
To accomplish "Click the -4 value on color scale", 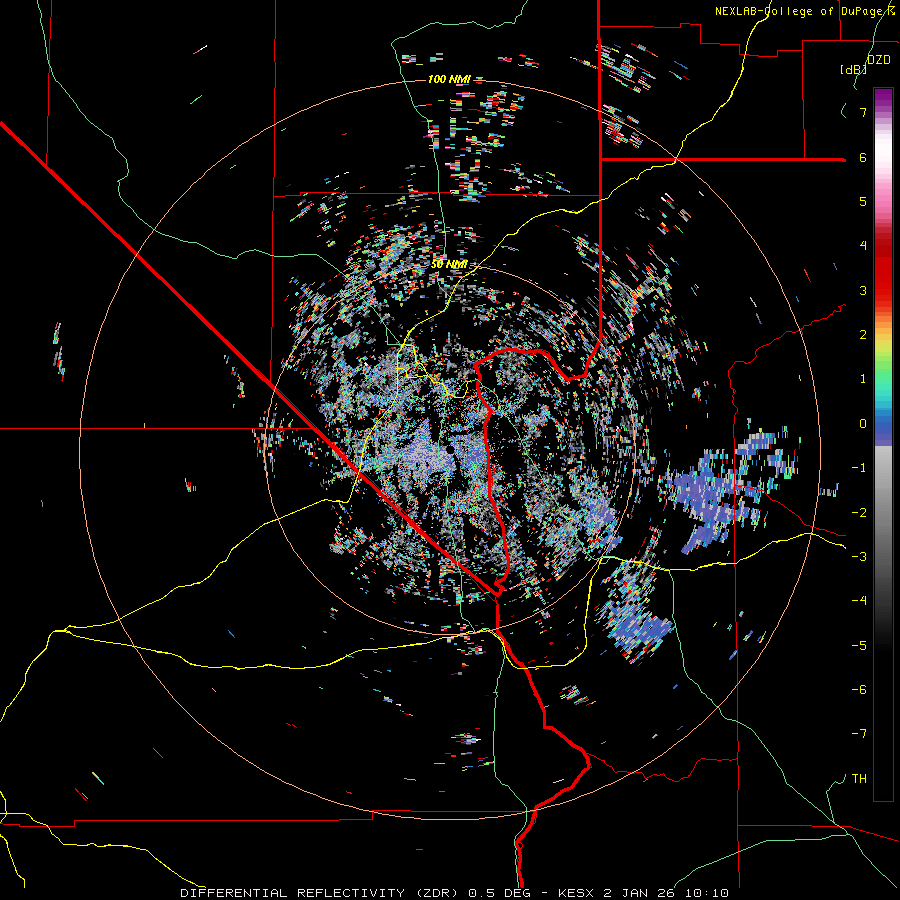I will [x=859, y=601].
